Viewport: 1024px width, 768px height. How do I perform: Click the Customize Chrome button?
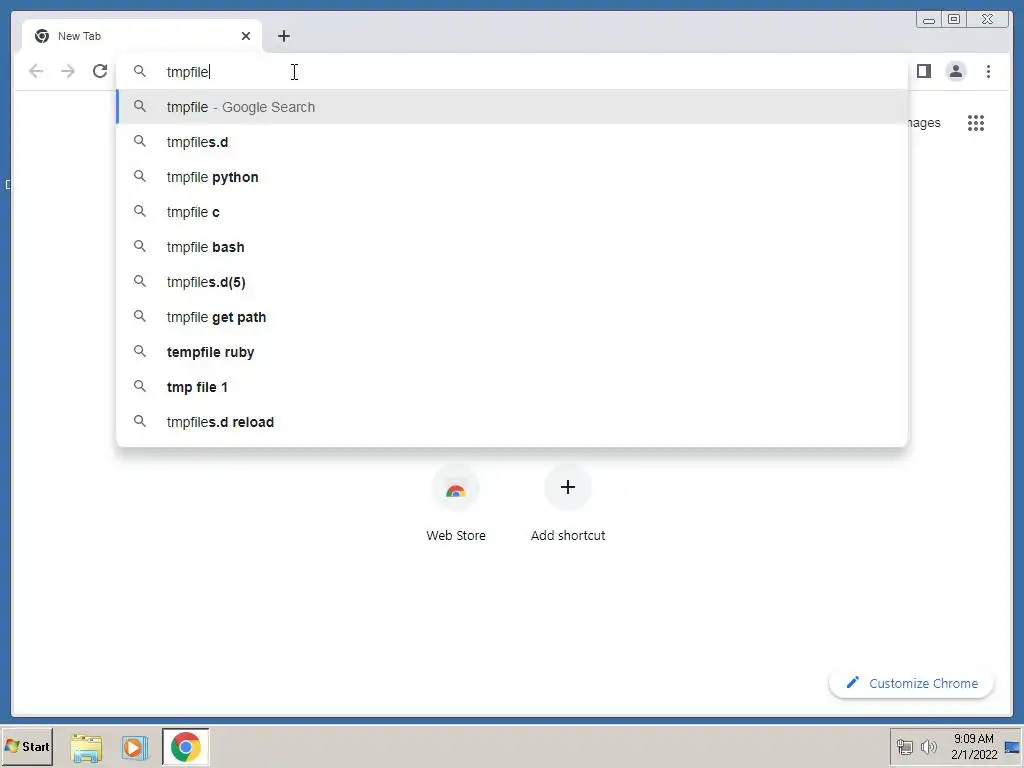coord(911,683)
